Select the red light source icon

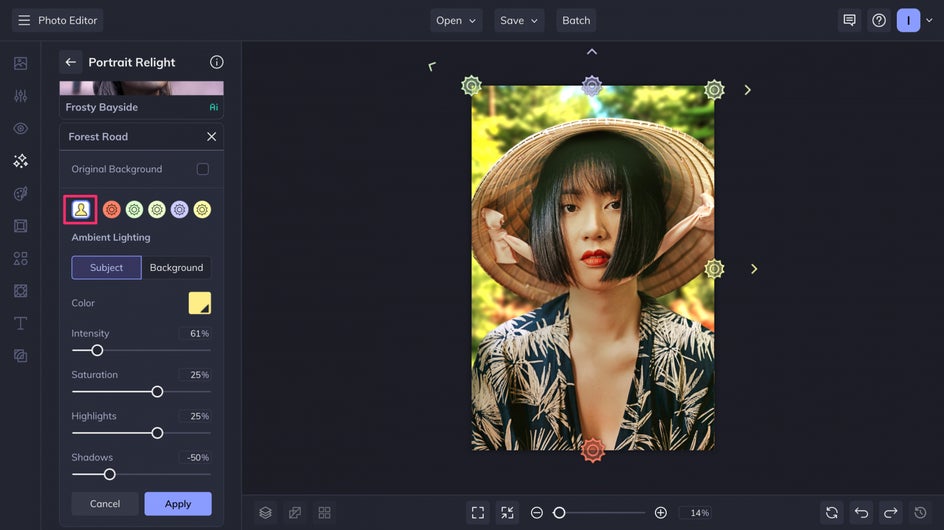(111, 210)
